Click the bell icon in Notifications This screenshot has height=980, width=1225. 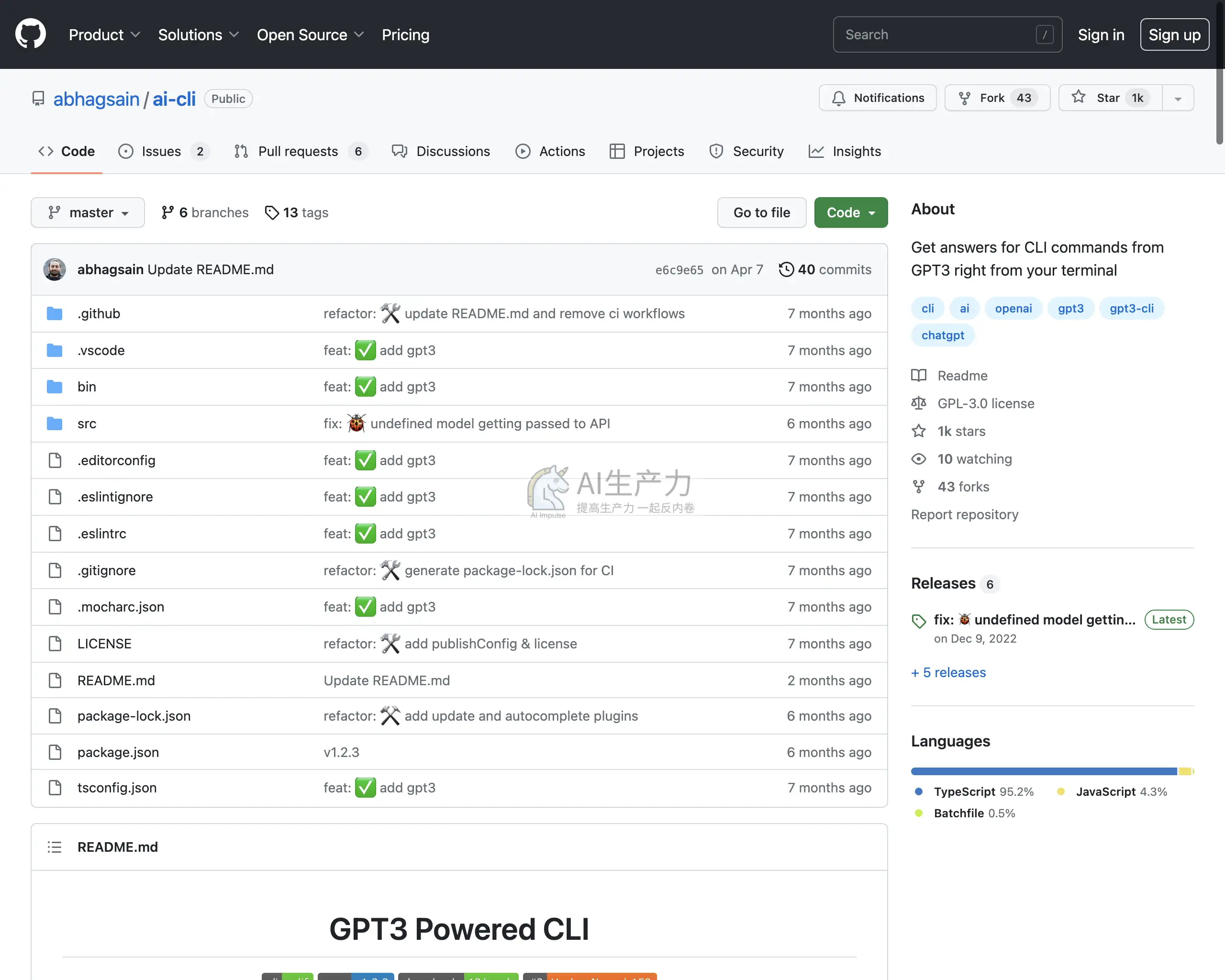click(x=839, y=98)
